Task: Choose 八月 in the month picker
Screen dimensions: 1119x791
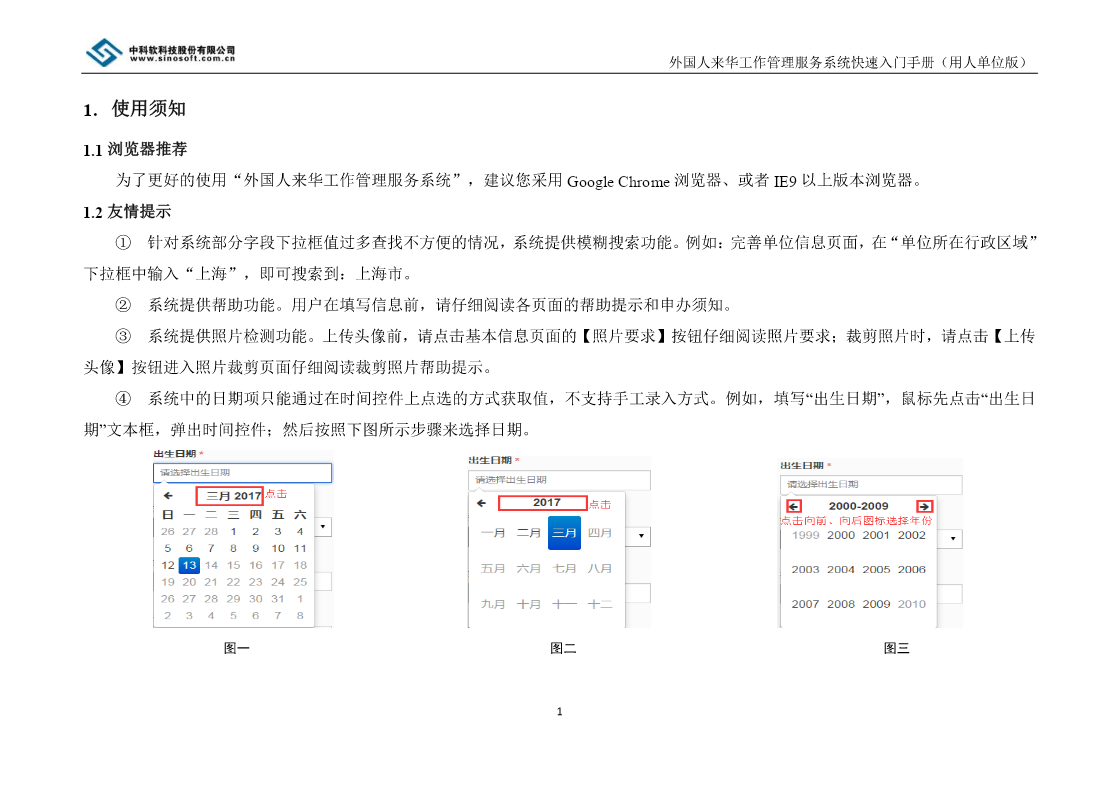Action: tap(600, 569)
